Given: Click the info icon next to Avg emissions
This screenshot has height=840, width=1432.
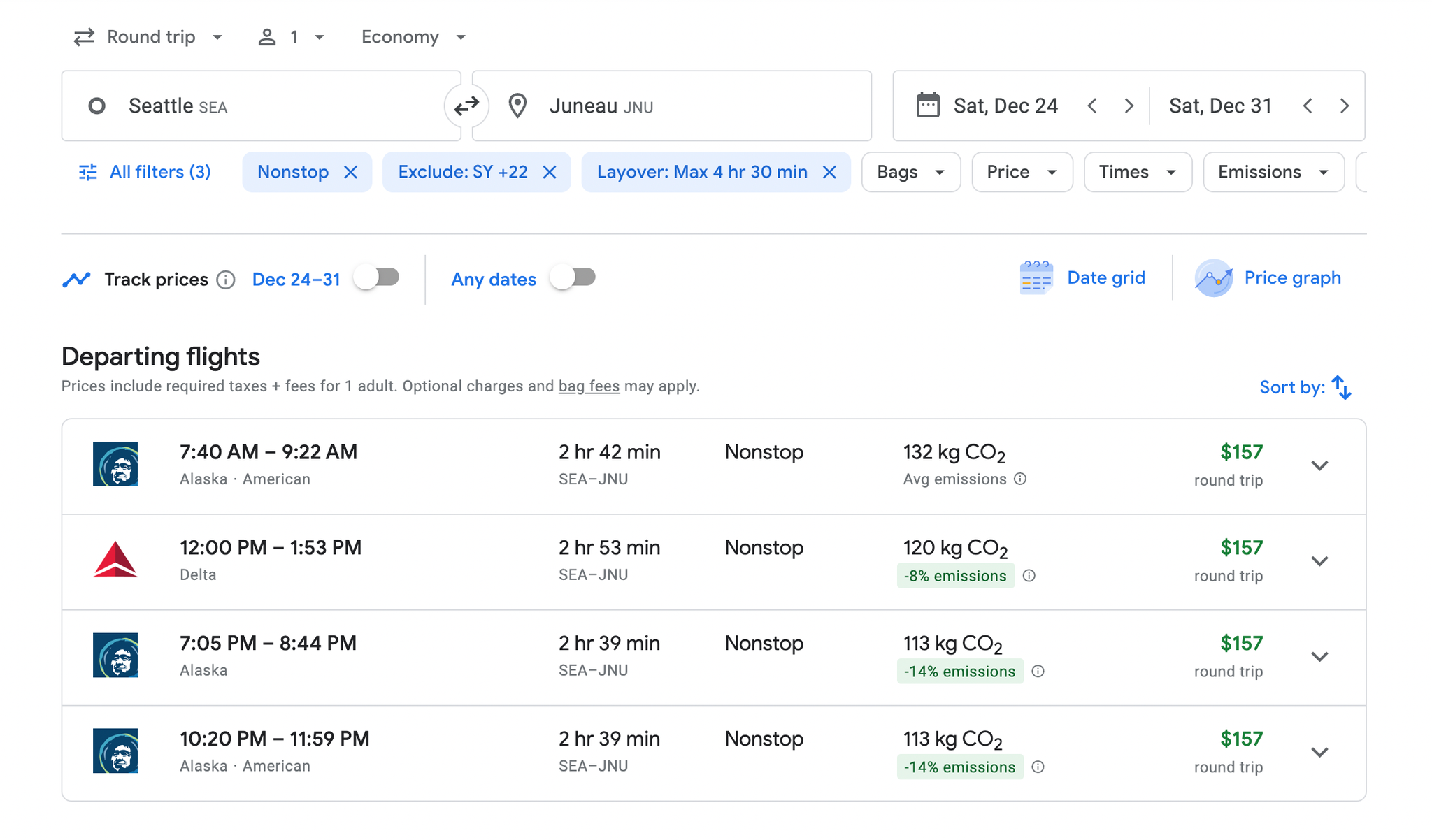Looking at the screenshot, I should (x=1020, y=479).
